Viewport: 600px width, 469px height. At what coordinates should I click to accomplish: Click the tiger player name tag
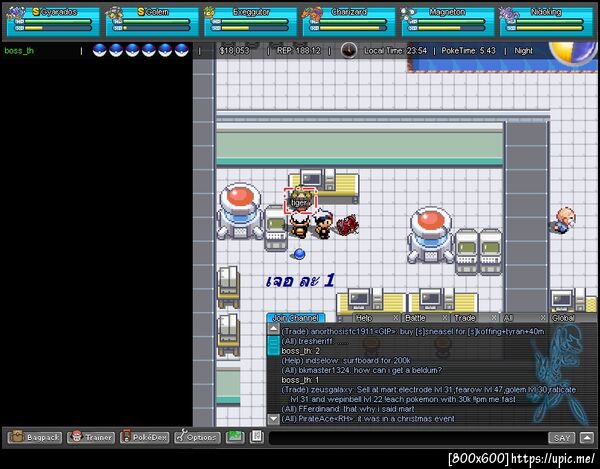click(300, 202)
